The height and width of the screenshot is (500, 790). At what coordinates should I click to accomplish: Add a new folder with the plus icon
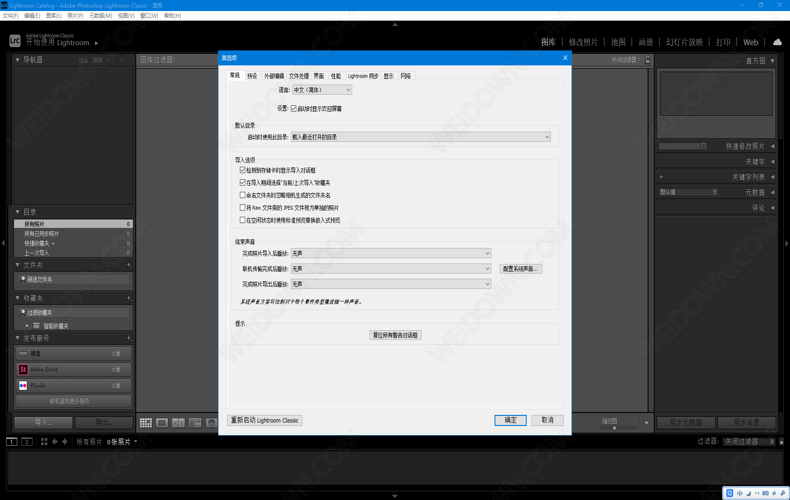(x=129, y=265)
